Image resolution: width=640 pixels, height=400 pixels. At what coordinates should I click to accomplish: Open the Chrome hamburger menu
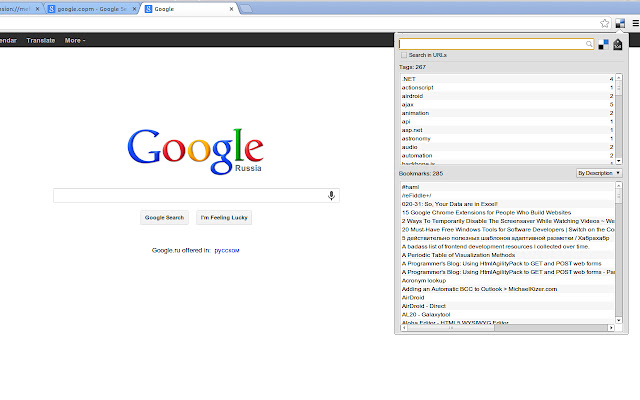point(636,23)
